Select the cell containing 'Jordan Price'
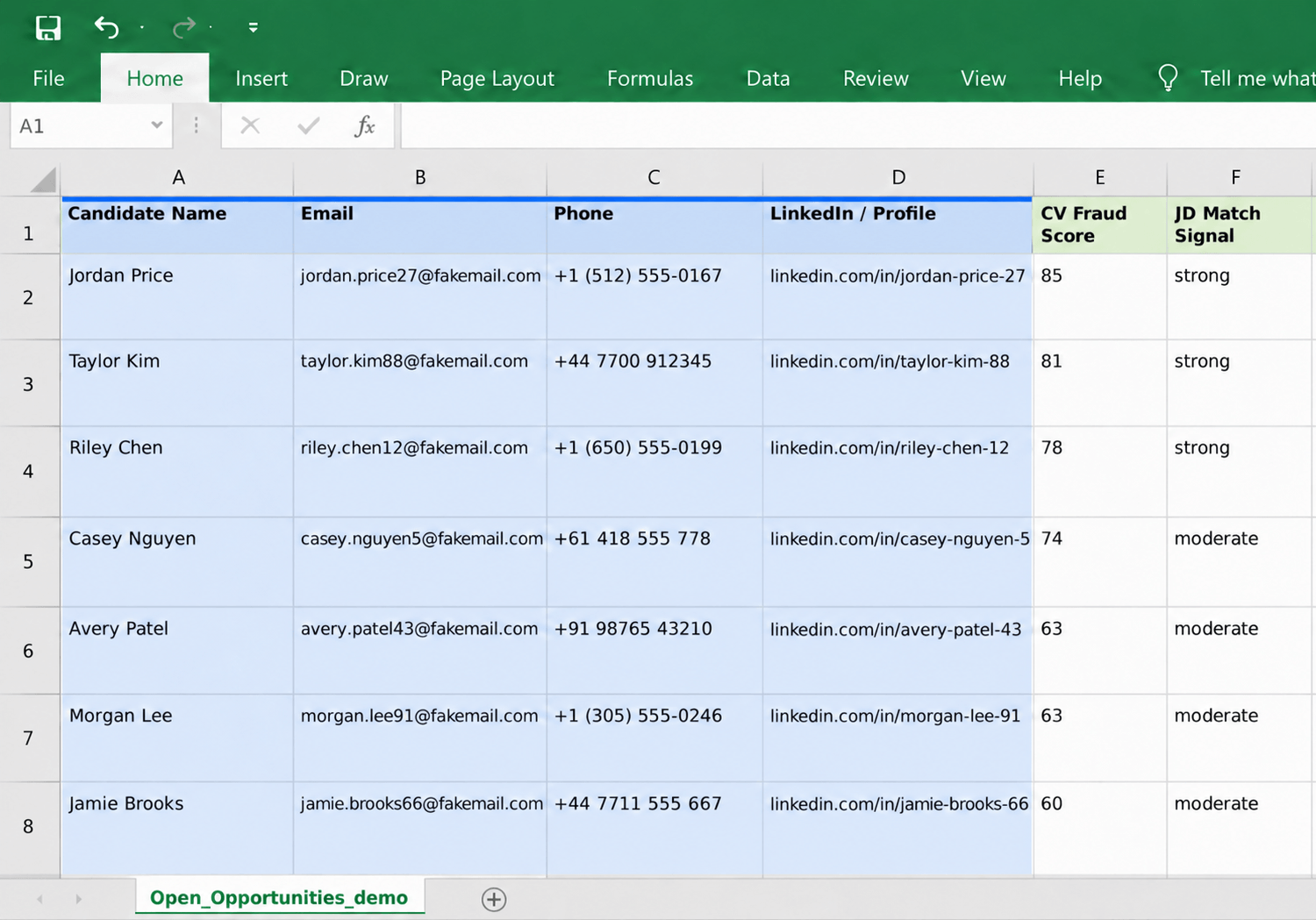This screenshot has width=1316, height=920. point(177,297)
